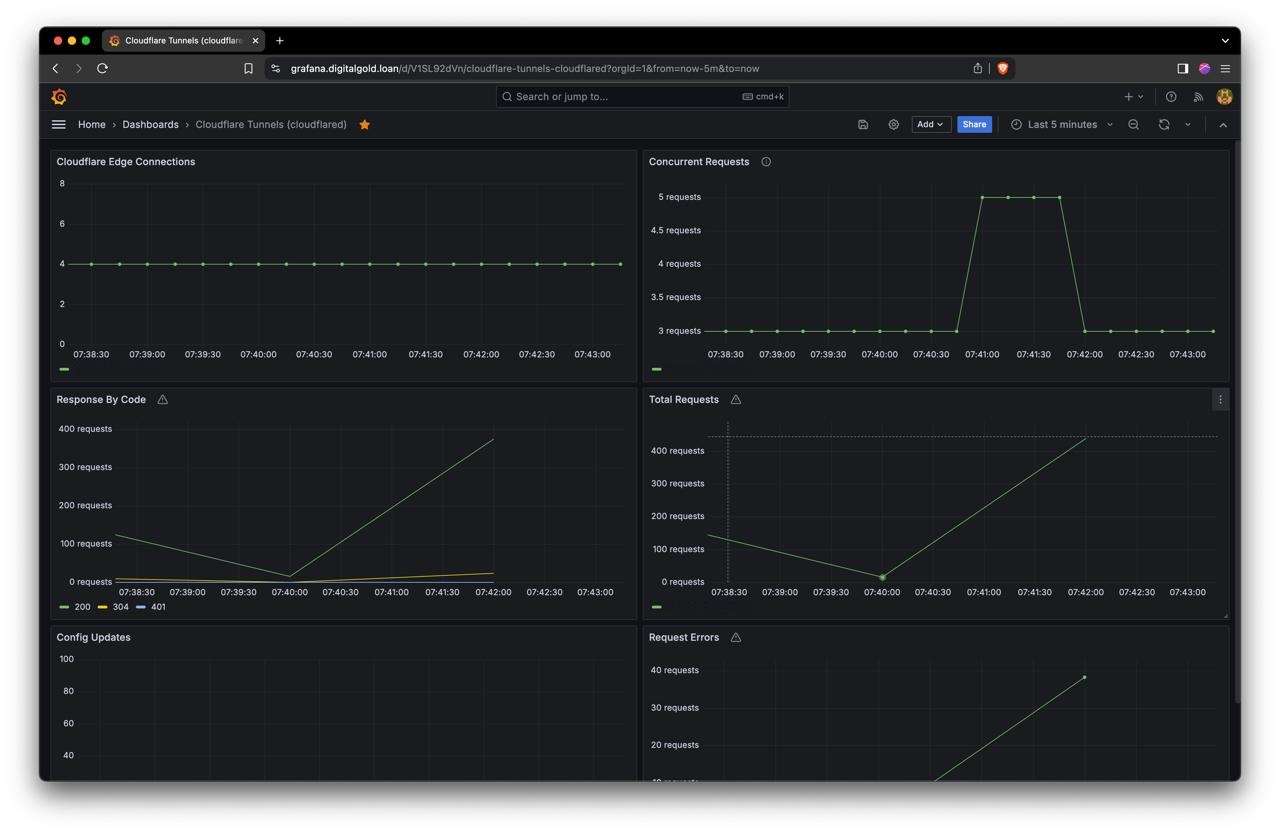1280x833 pixels.
Task: Go to Dashboards breadcrumb
Action: point(150,125)
